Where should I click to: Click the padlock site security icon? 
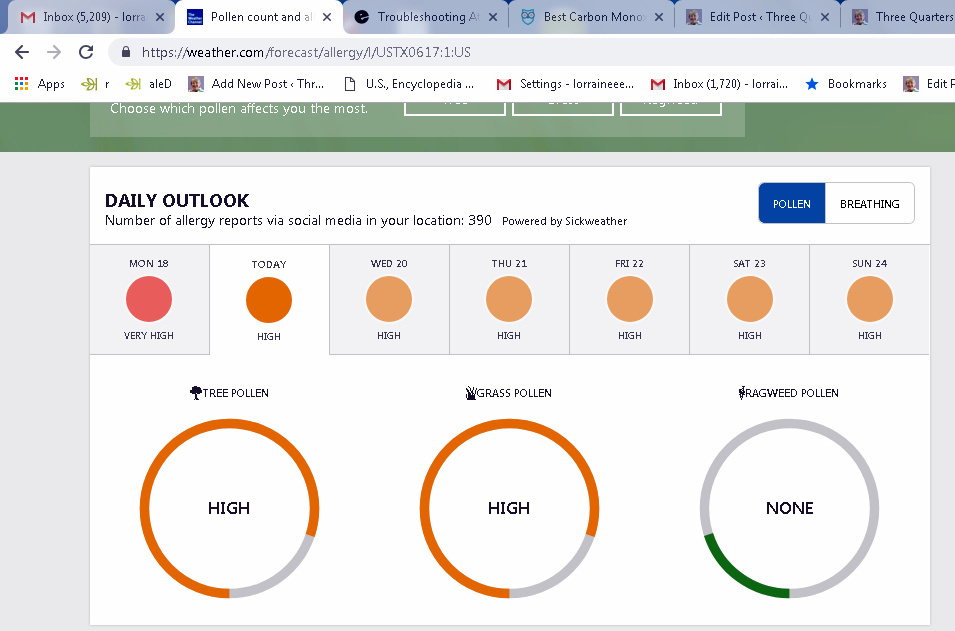pos(126,52)
